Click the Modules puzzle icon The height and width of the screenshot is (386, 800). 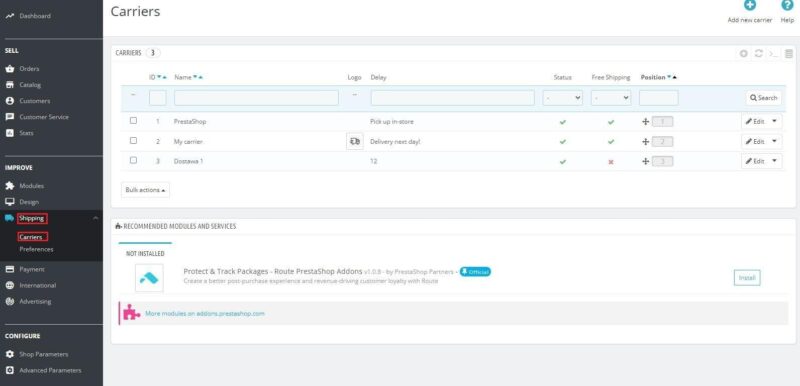point(9,186)
